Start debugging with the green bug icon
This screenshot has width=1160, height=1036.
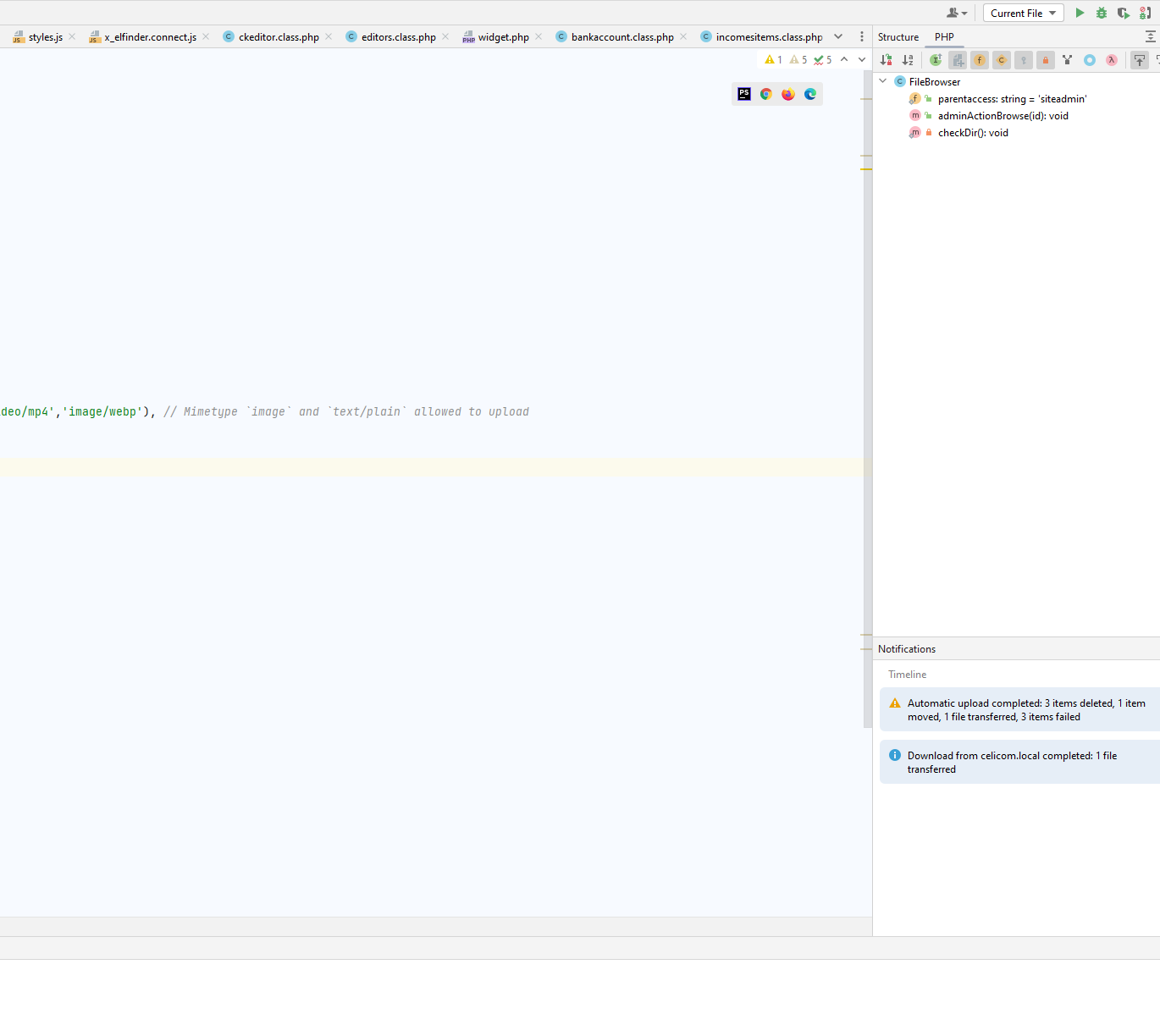click(1102, 13)
